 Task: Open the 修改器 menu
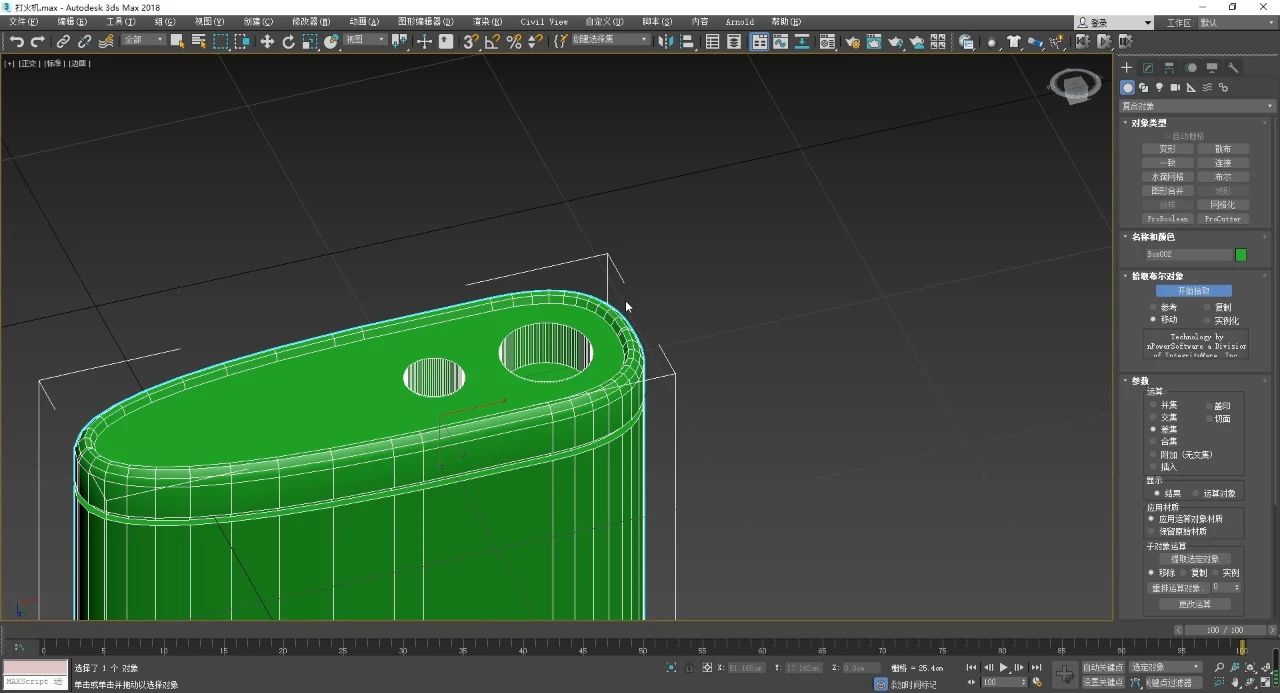click(x=305, y=21)
